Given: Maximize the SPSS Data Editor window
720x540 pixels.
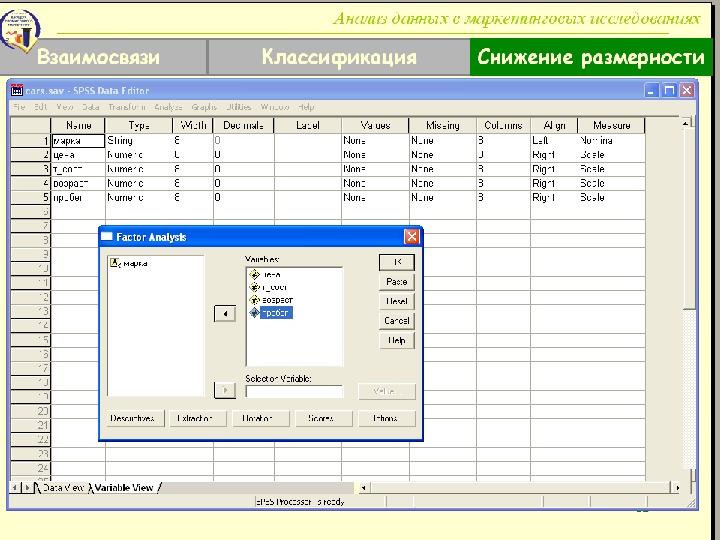Looking at the screenshot, I should point(669,90).
